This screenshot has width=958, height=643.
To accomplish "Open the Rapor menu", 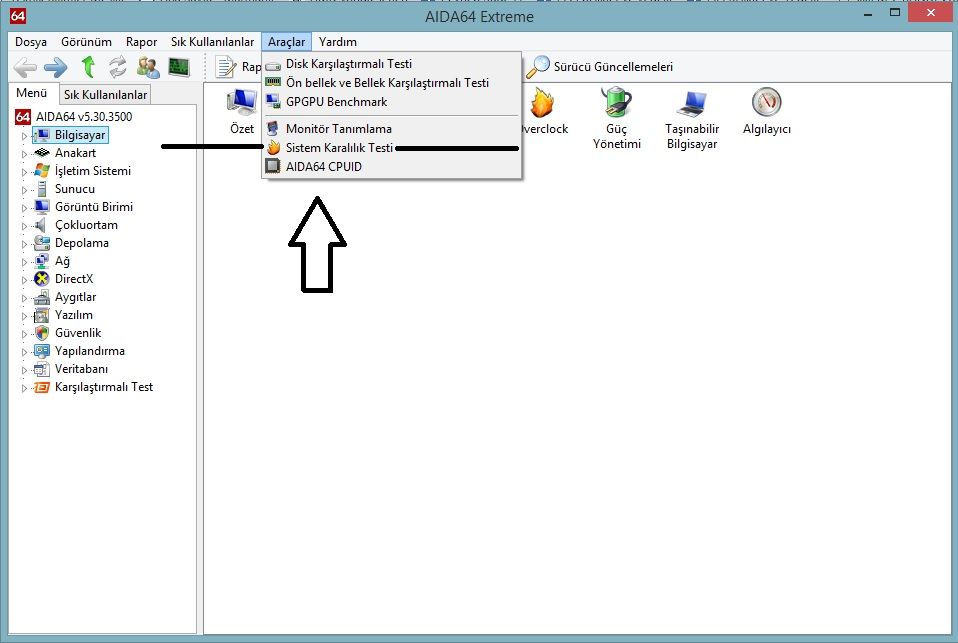I will 141,42.
